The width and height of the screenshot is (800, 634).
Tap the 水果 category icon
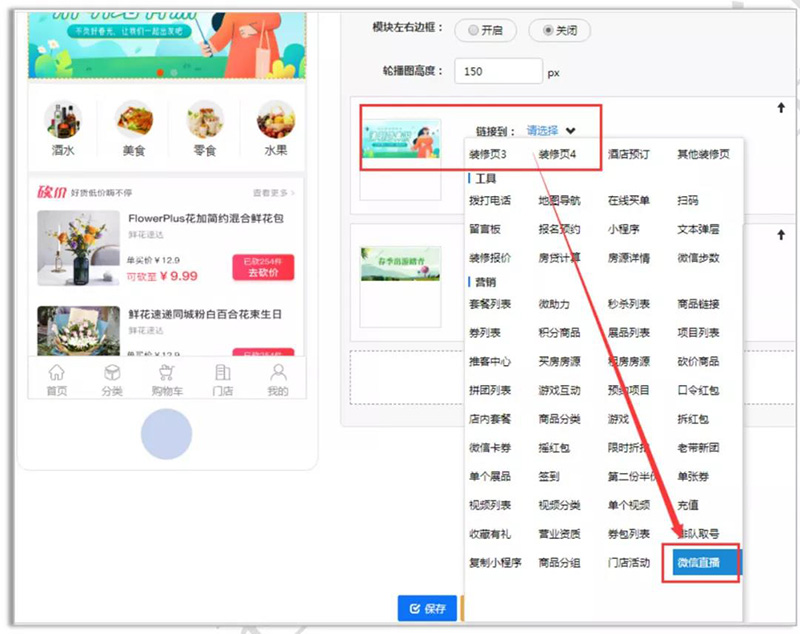(x=276, y=119)
